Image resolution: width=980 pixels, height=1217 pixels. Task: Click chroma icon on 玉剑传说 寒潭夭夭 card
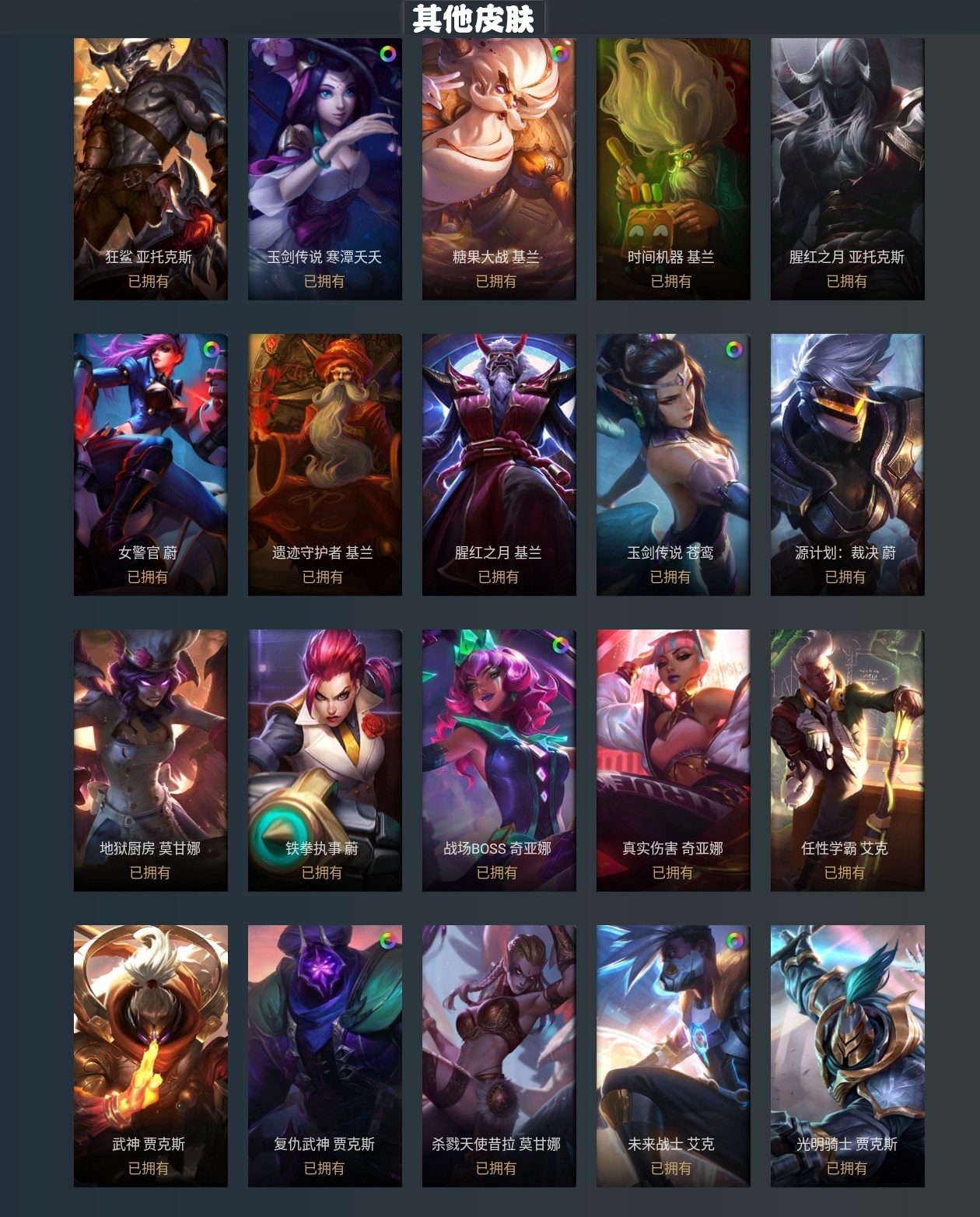tap(387, 54)
